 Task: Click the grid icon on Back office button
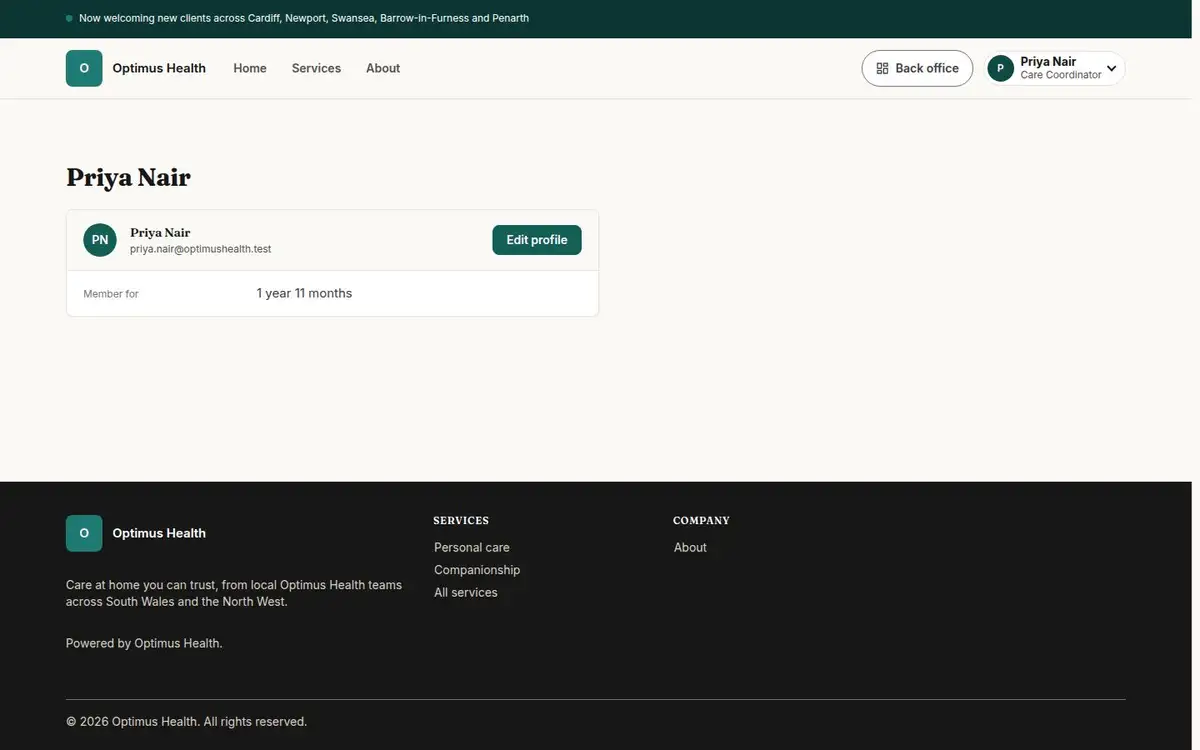point(882,68)
